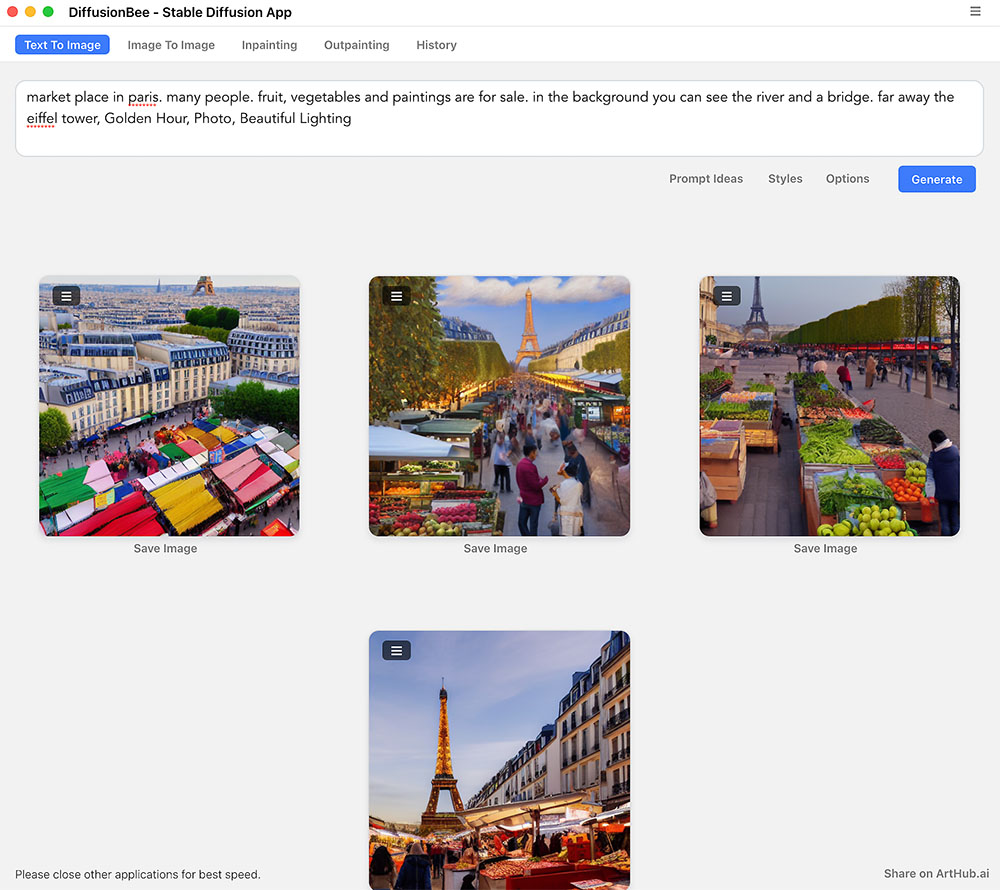Maximize the window with the green button
Image resolution: width=1000 pixels, height=890 pixels.
(x=48, y=11)
